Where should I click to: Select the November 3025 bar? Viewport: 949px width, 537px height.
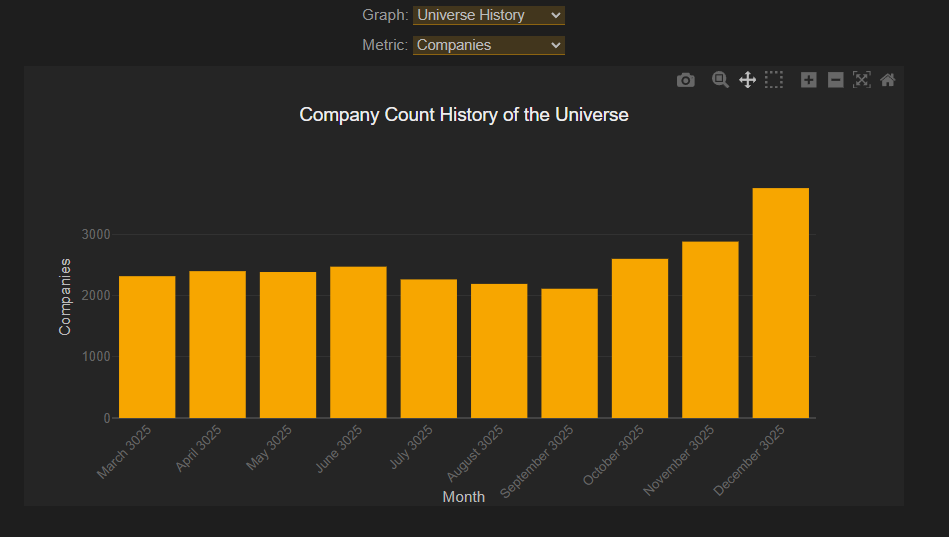click(710, 330)
